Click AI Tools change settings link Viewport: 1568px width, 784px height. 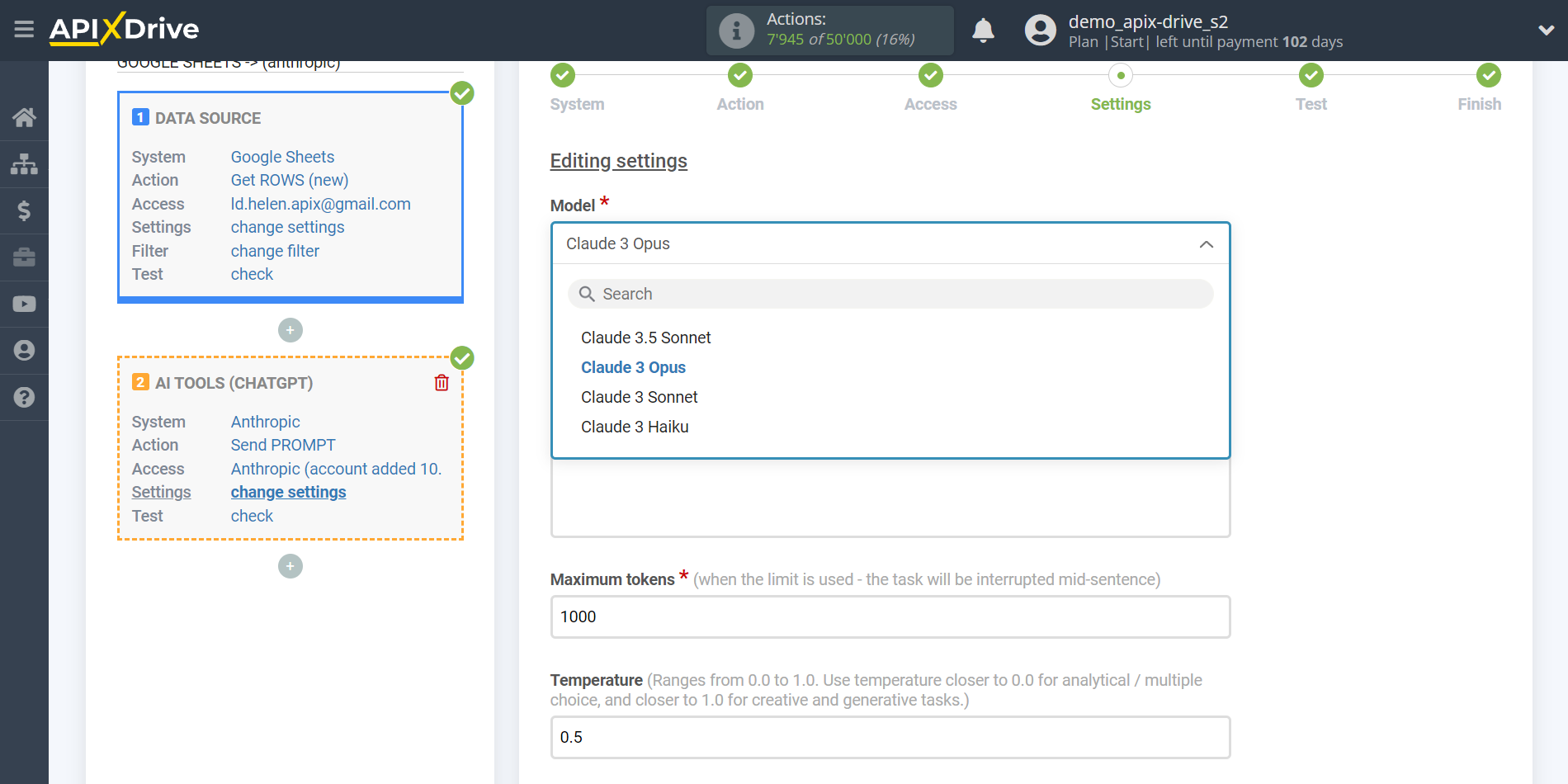[288, 492]
